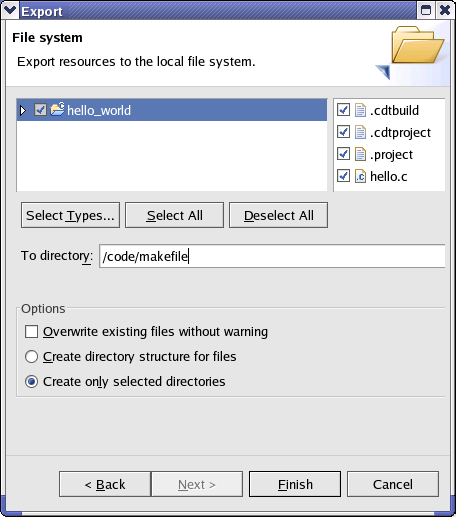
Task: Uncheck the hello_world project checkbox
Action: point(40,110)
